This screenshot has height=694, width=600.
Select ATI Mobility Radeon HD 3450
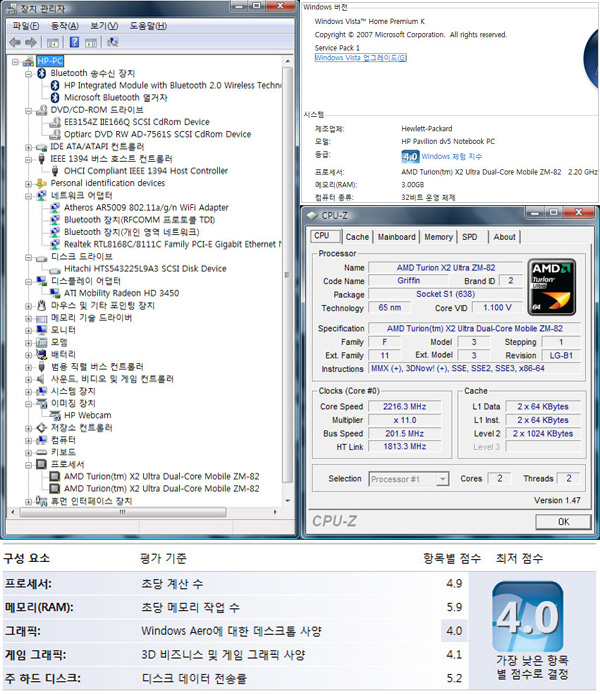pyautogui.click(x=121, y=293)
